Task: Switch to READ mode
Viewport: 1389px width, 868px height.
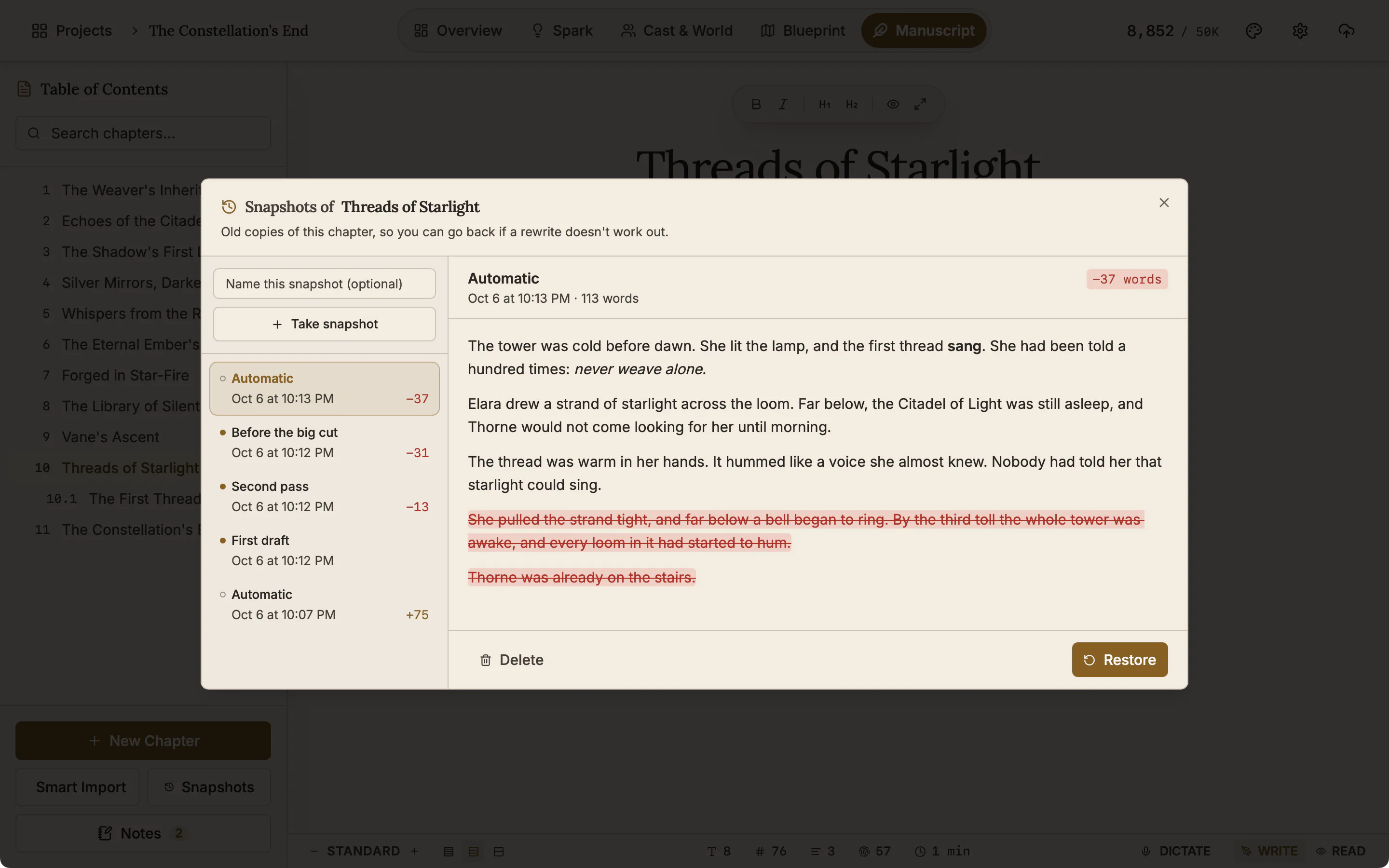Action: (1341, 851)
